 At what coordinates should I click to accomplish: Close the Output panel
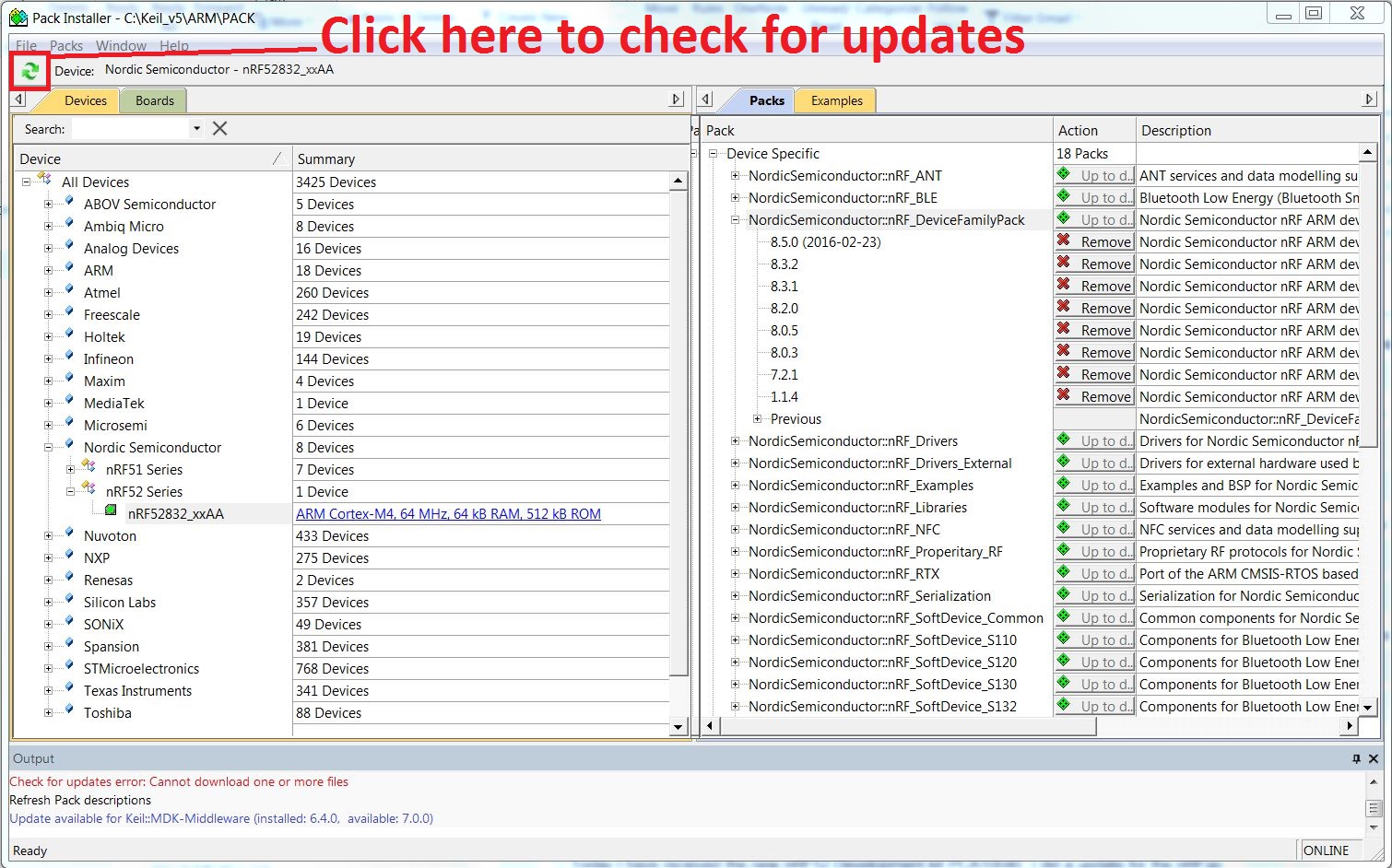click(x=1374, y=758)
